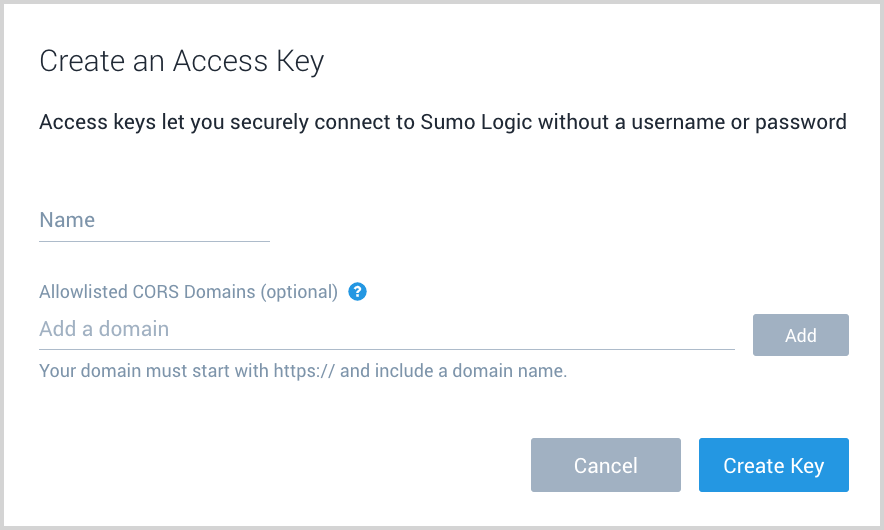Click the Create Key button

click(x=773, y=465)
